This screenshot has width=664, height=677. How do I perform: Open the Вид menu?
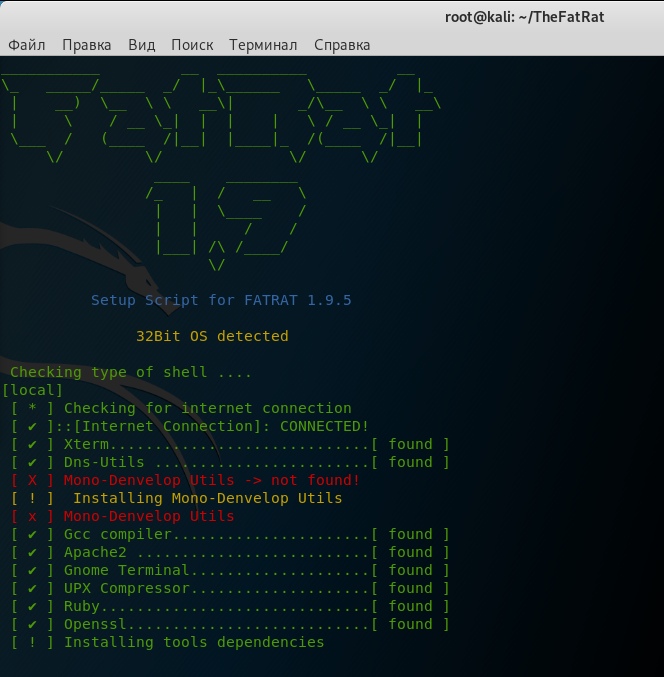(142, 45)
